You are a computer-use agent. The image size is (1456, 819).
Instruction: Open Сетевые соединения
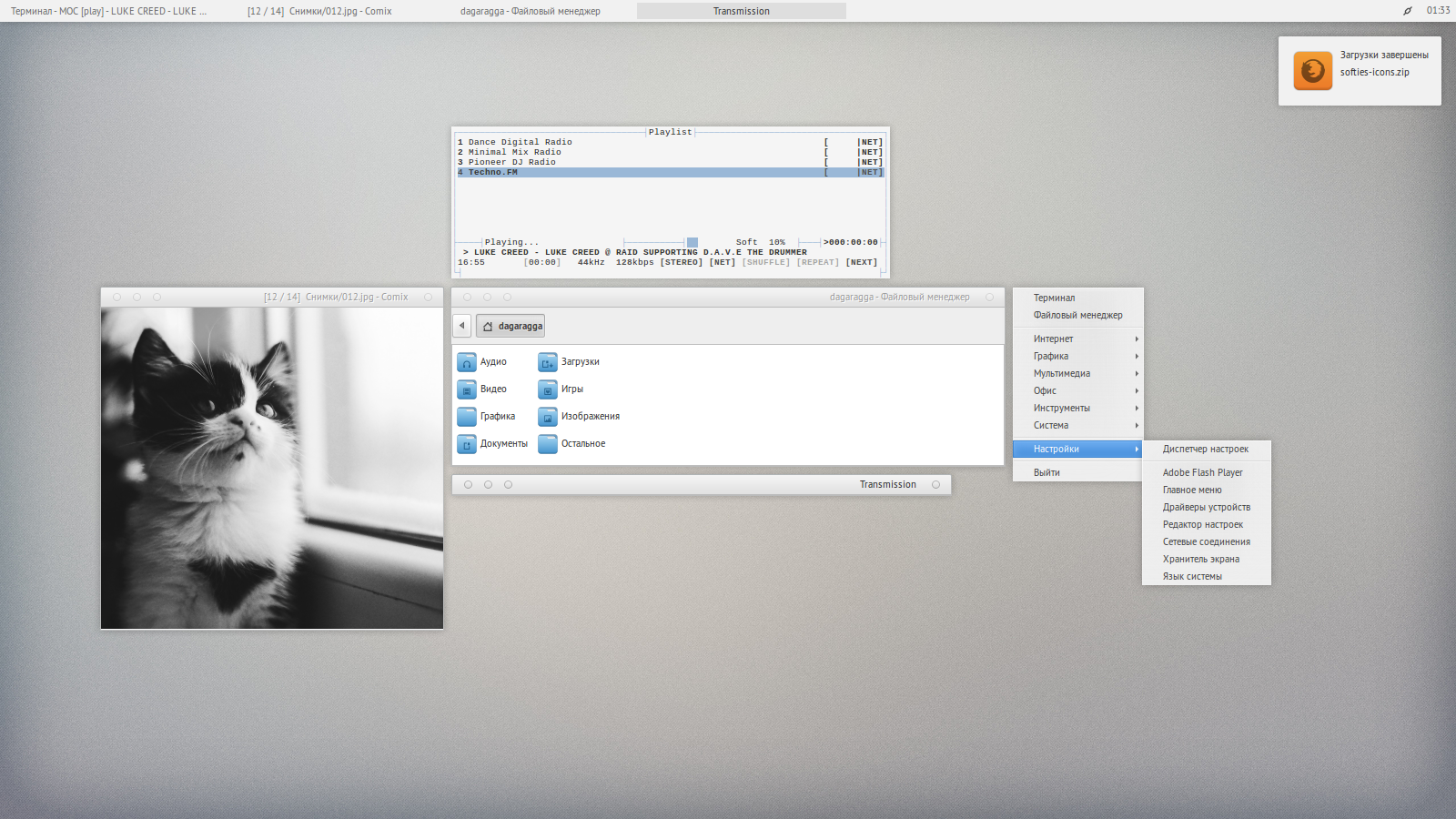click(1207, 542)
